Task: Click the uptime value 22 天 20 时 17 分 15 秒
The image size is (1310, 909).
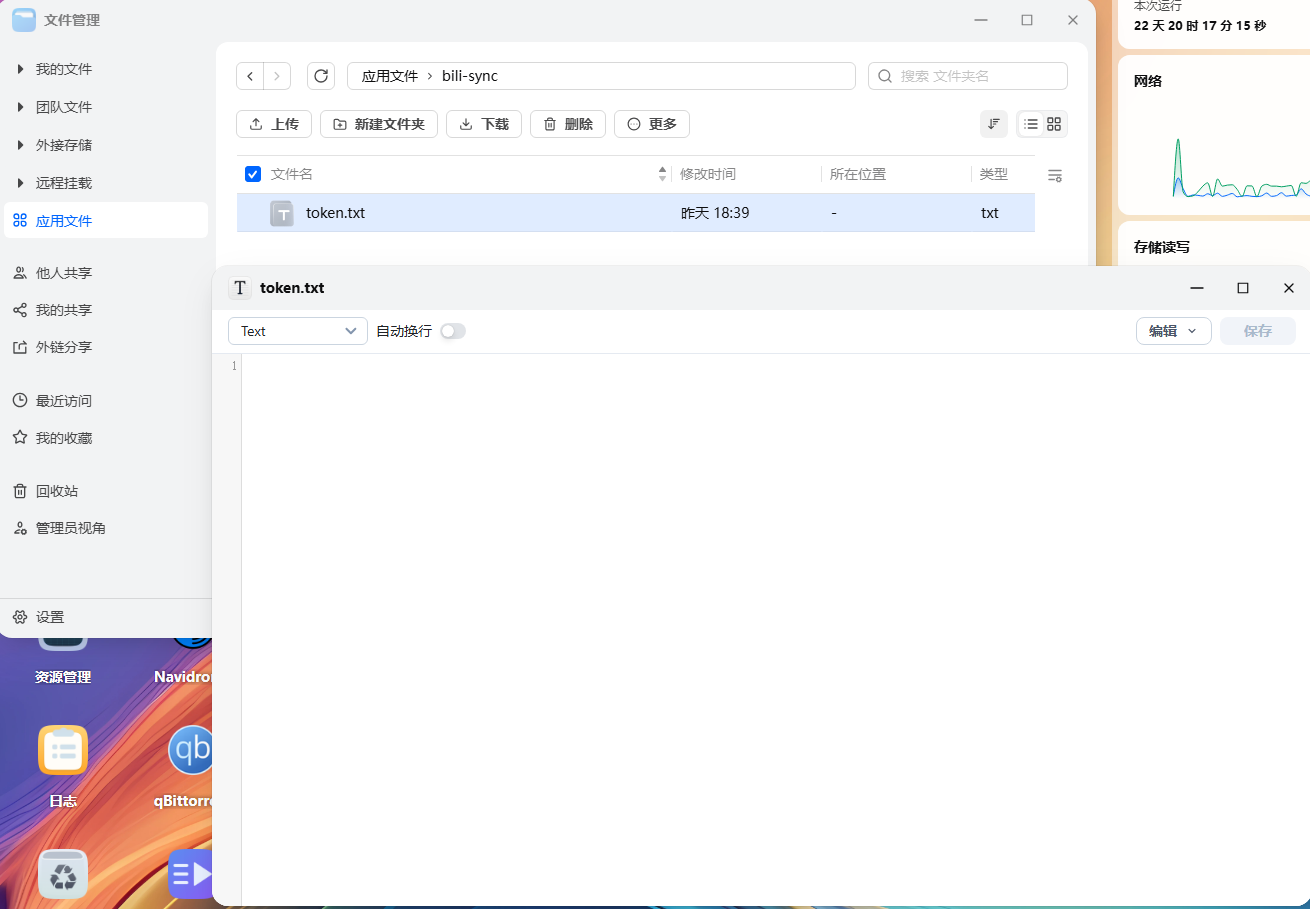Action: [1200, 26]
